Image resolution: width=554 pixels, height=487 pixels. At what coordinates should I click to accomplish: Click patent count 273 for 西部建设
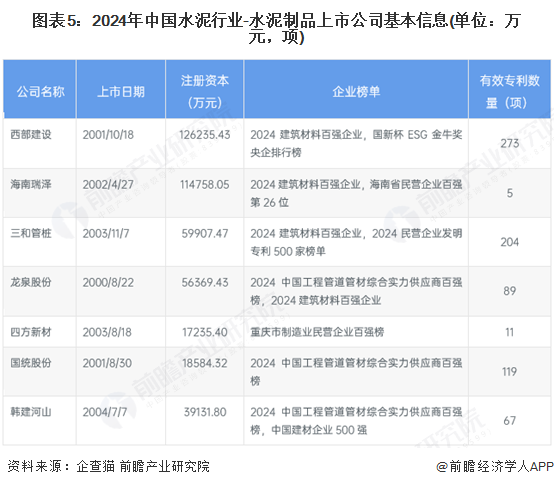(x=509, y=143)
